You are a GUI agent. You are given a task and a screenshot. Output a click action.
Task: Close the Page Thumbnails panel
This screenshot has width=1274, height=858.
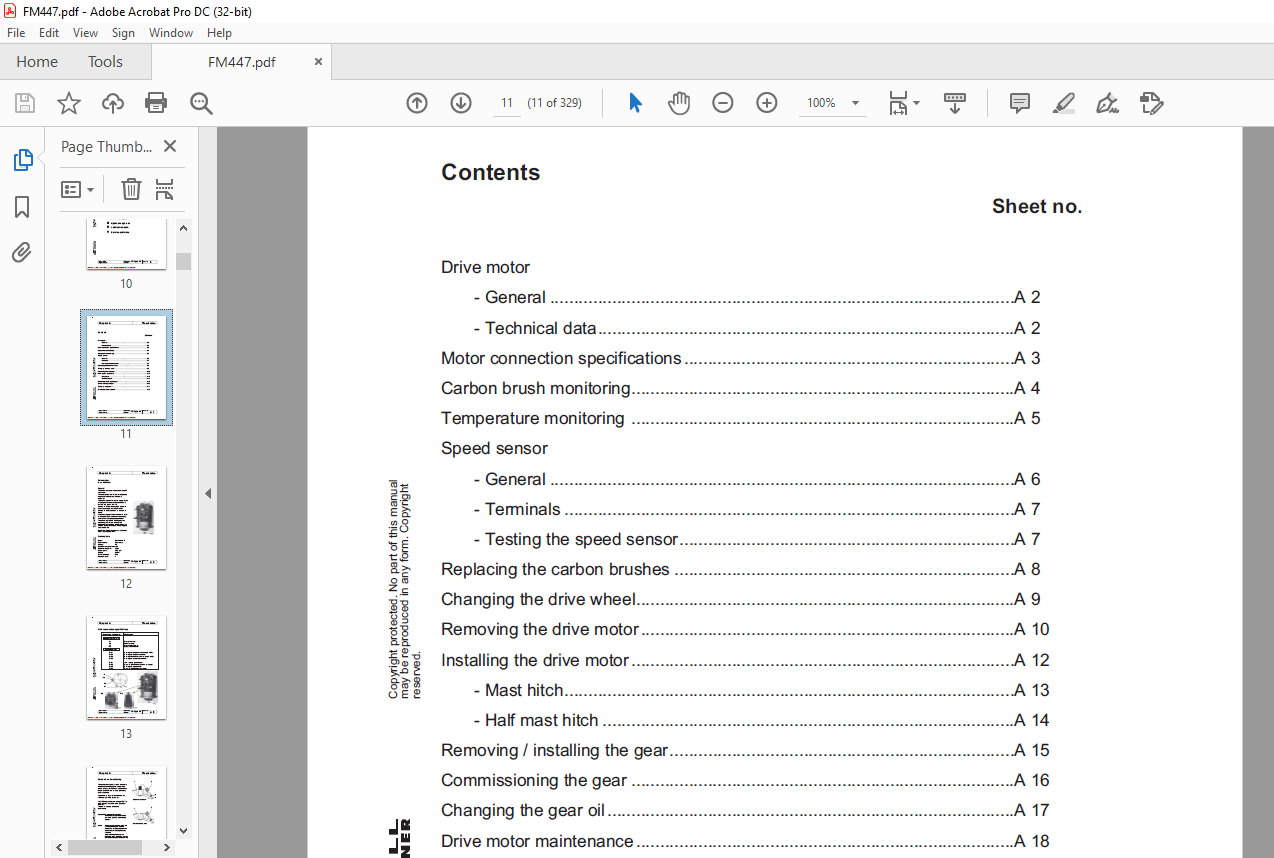pos(170,147)
